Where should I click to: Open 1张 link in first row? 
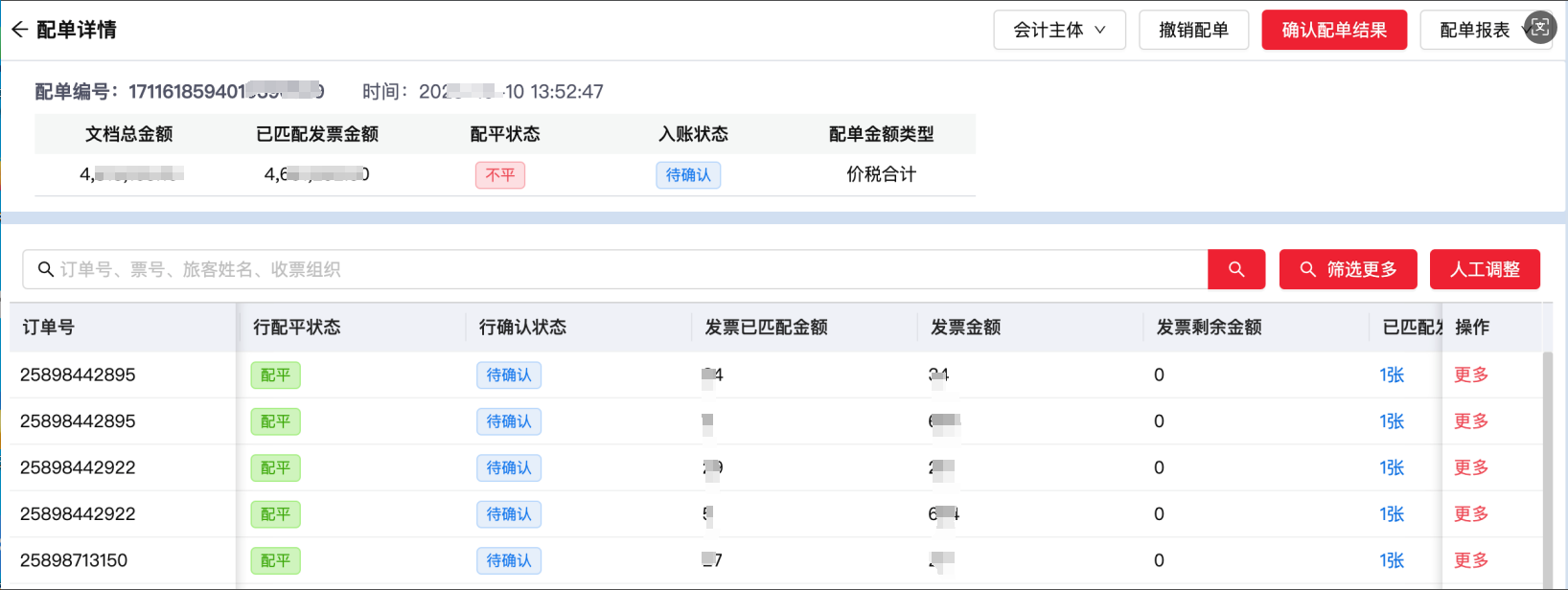click(x=1392, y=375)
